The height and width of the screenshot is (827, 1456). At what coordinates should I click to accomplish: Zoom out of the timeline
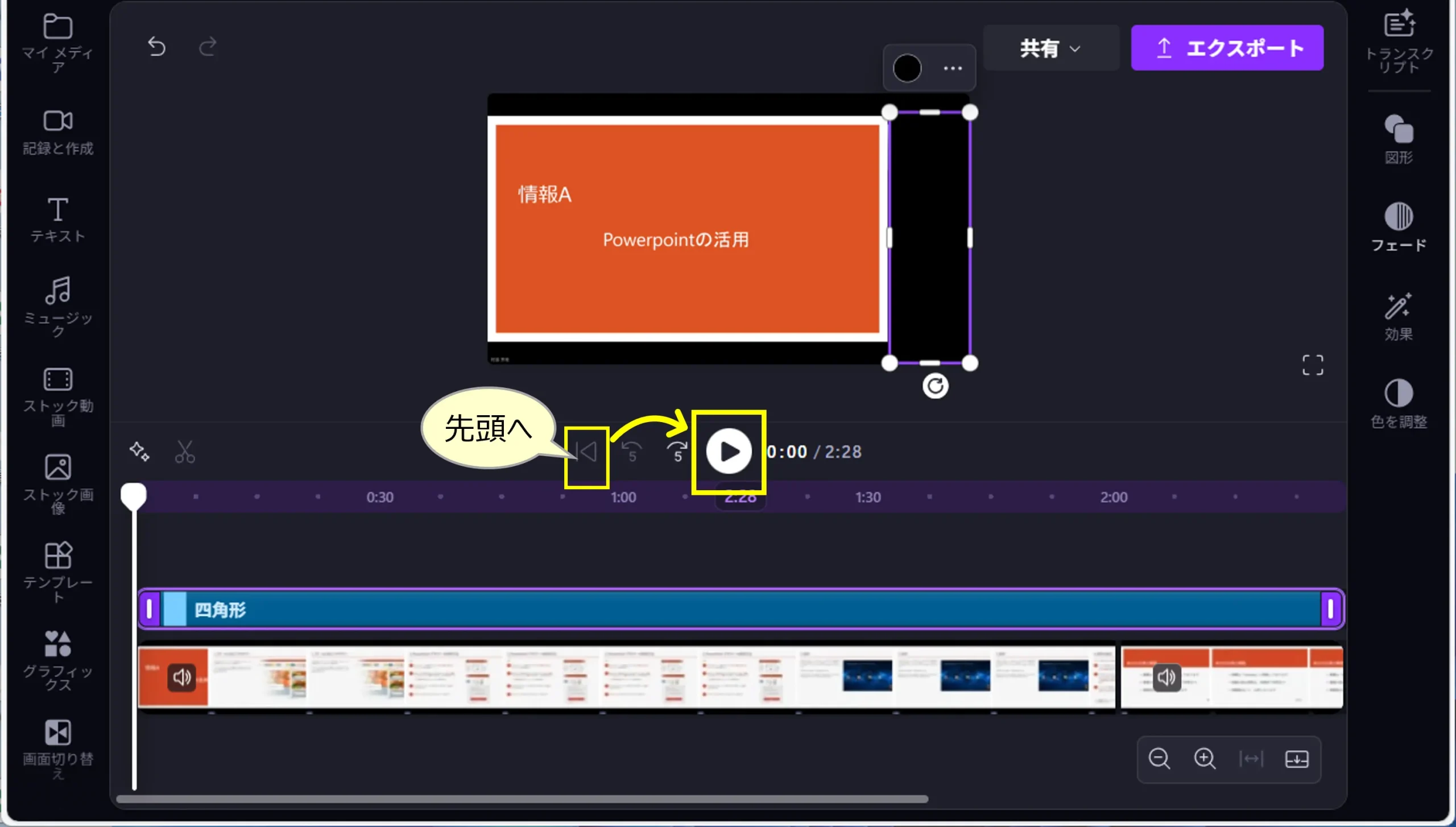[x=1159, y=759]
